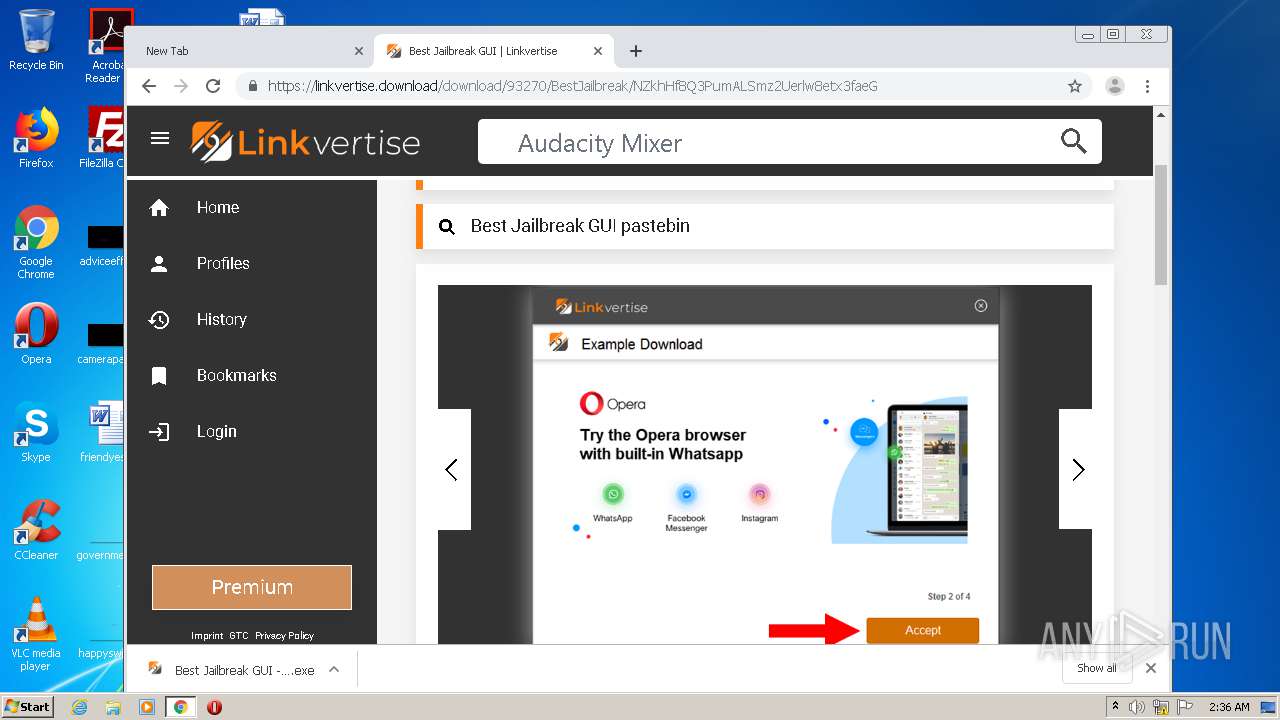Open the GTC link
Image resolution: width=1280 pixels, height=720 pixels.
tap(239, 636)
